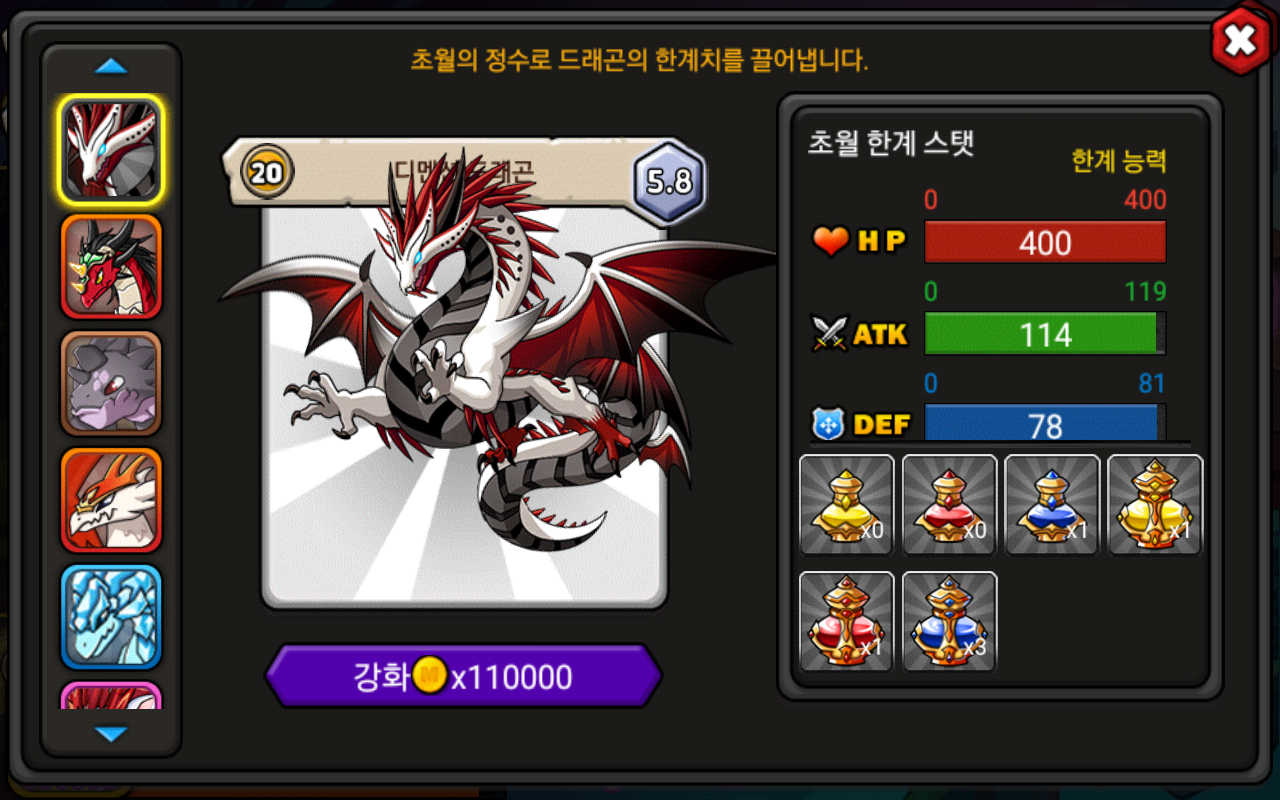Click the blue DEF limit bar
1280x800 pixels.
click(1045, 424)
